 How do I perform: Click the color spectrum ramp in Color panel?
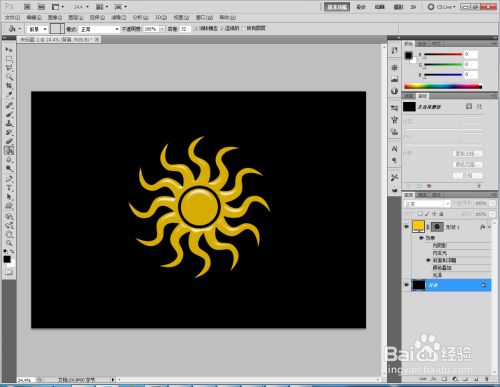pos(443,86)
